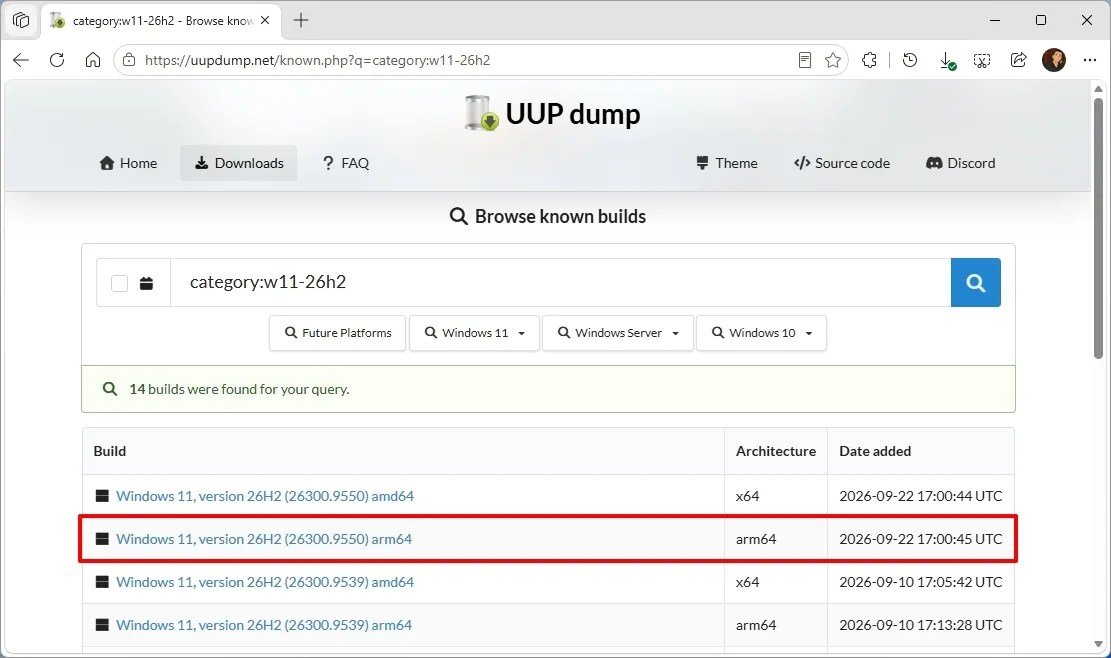Expand the Windows 10 dropdown
This screenshot has height=658, width=1111.
pyautogui.click(x=762, y=333)
